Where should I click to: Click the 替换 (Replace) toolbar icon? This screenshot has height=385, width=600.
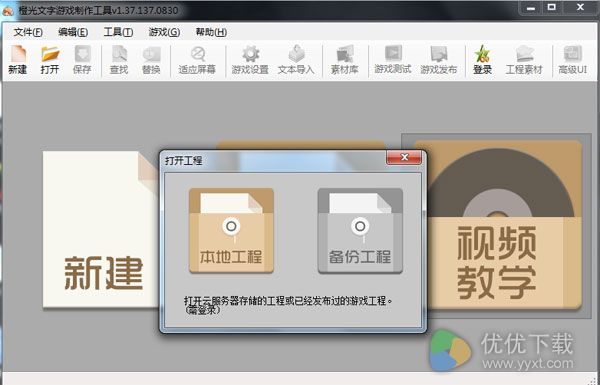click(151, 59)
